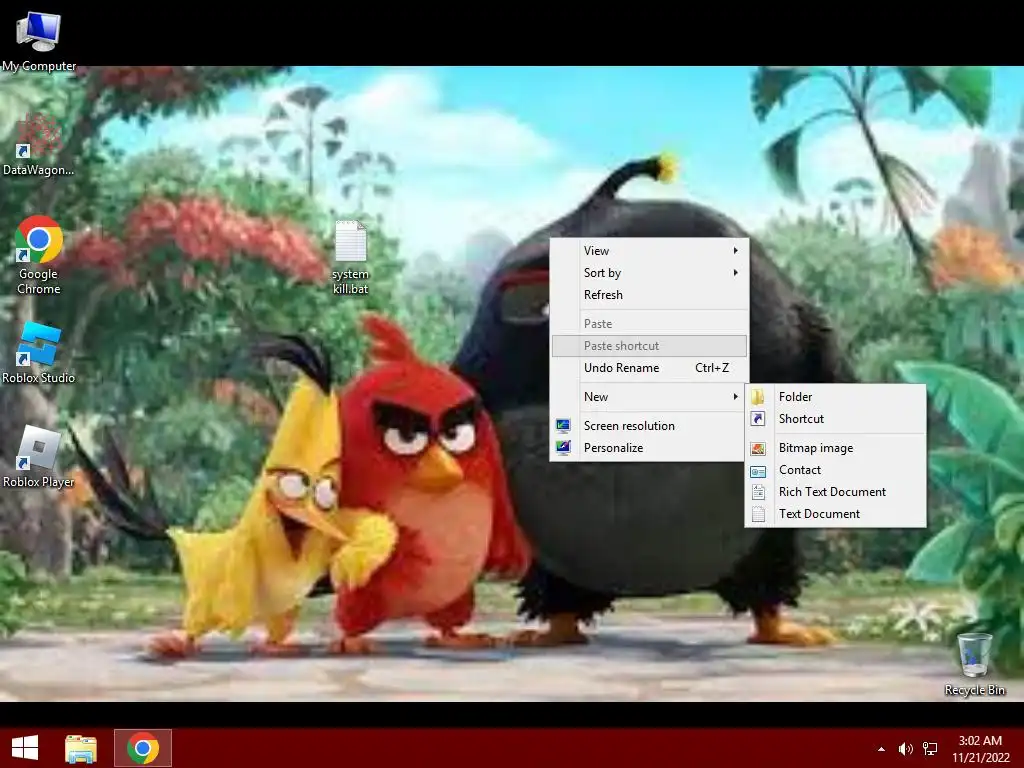Create a new Folder
The height and width of the screenshot is (768, 1024).
pos(835,397)
